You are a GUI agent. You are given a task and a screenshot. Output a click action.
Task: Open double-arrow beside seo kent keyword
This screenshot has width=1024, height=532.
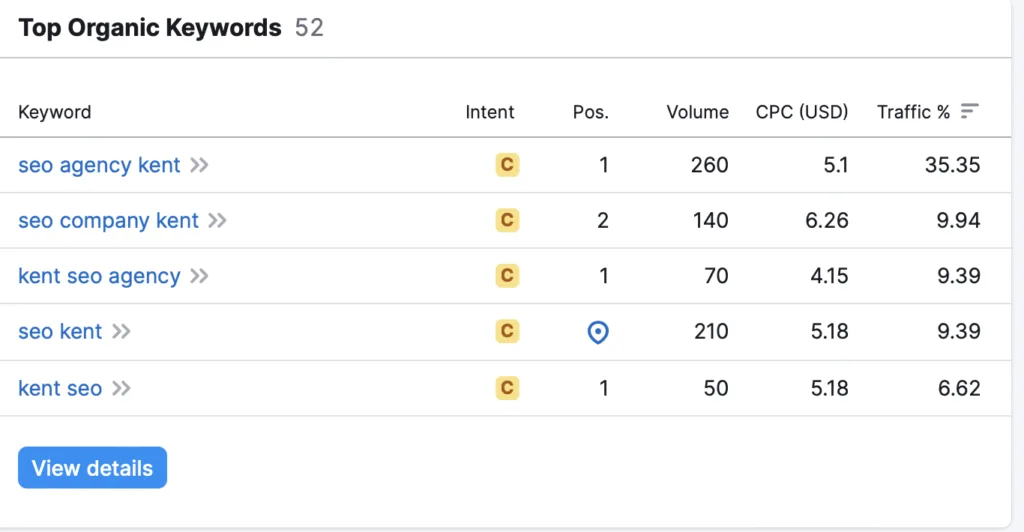(x=121, y=332)
